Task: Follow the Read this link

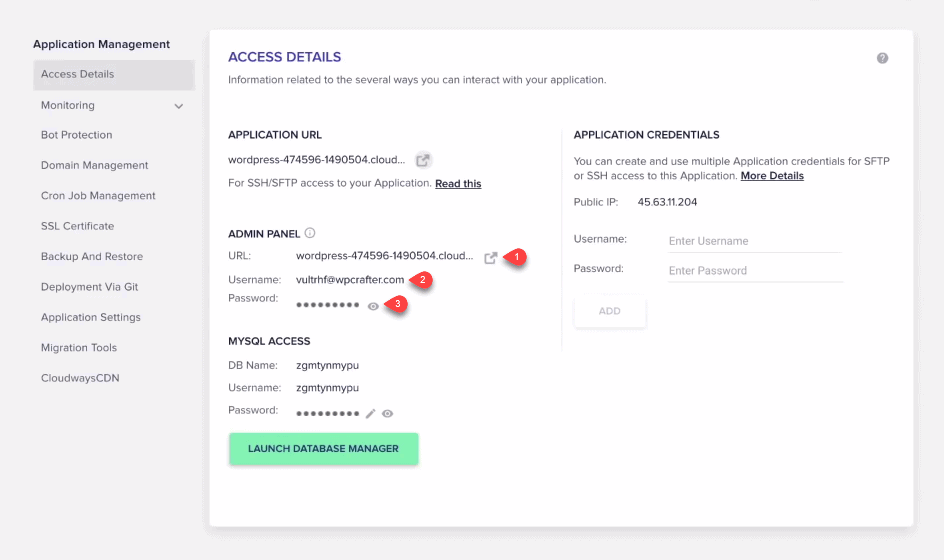Action: [458, 184]
